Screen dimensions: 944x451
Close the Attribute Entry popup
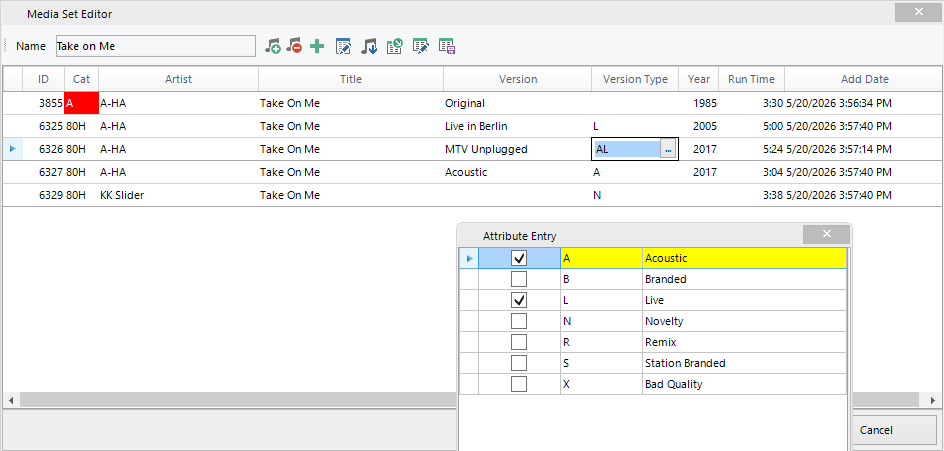tap(826, 234)
